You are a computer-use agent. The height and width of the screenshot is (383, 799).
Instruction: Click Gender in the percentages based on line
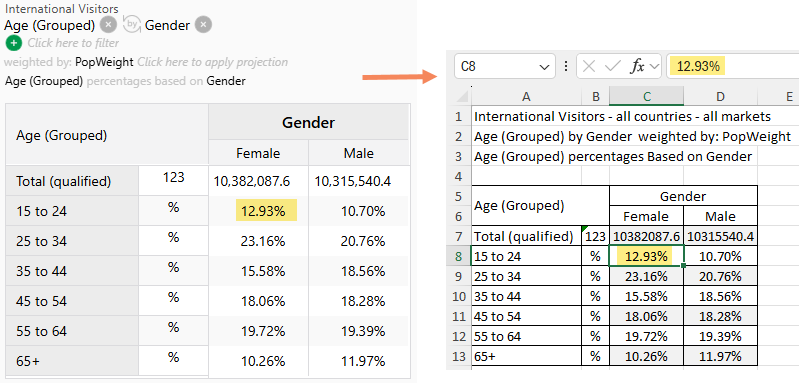pos(226,81)
